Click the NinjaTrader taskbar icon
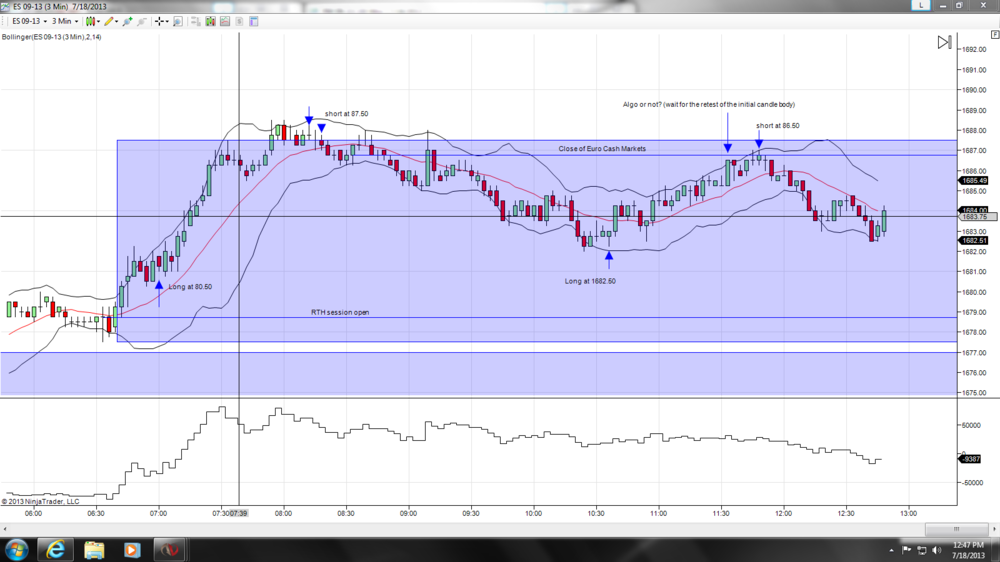This screenshot has width=1000, height=562. 170,549
